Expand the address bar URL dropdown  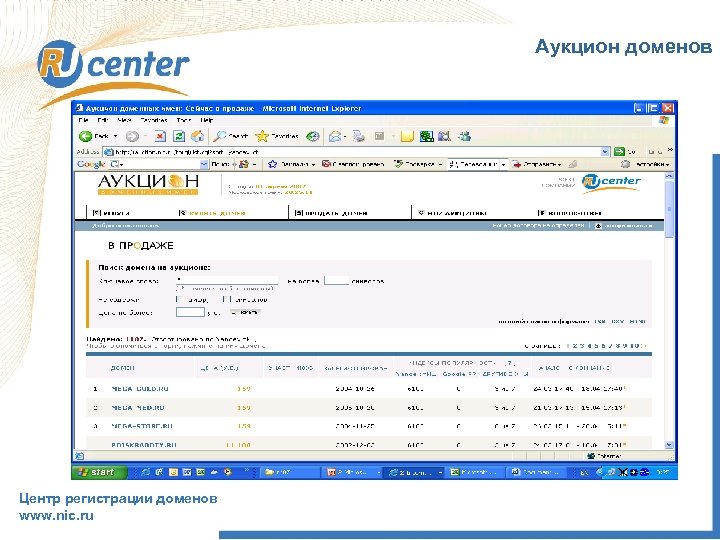(x=605, y=152)
